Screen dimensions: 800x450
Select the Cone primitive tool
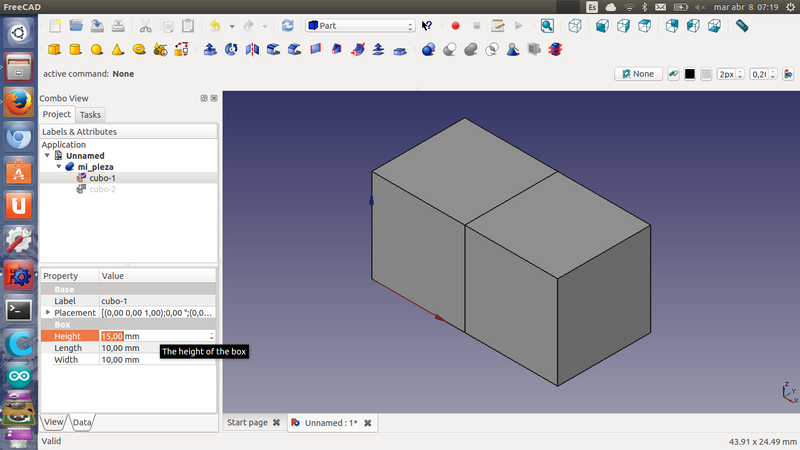[118, 49]
